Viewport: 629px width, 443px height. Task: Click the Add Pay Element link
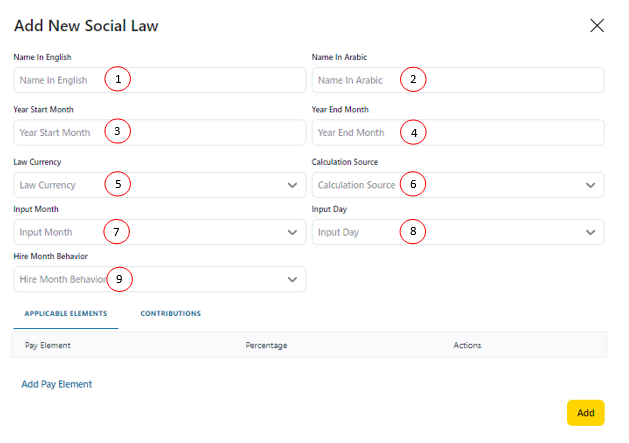click(x=57, y=384)
